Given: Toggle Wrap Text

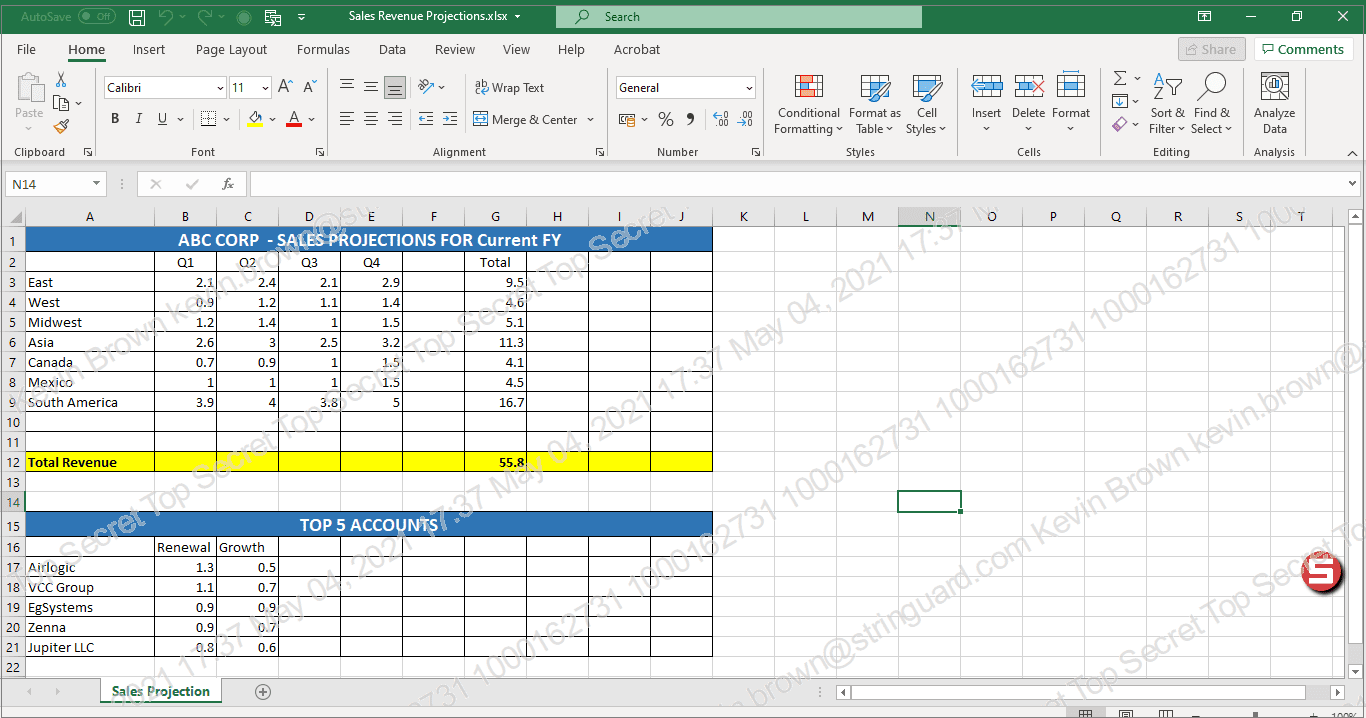Looking at the screenshot, I should (509, 88).
